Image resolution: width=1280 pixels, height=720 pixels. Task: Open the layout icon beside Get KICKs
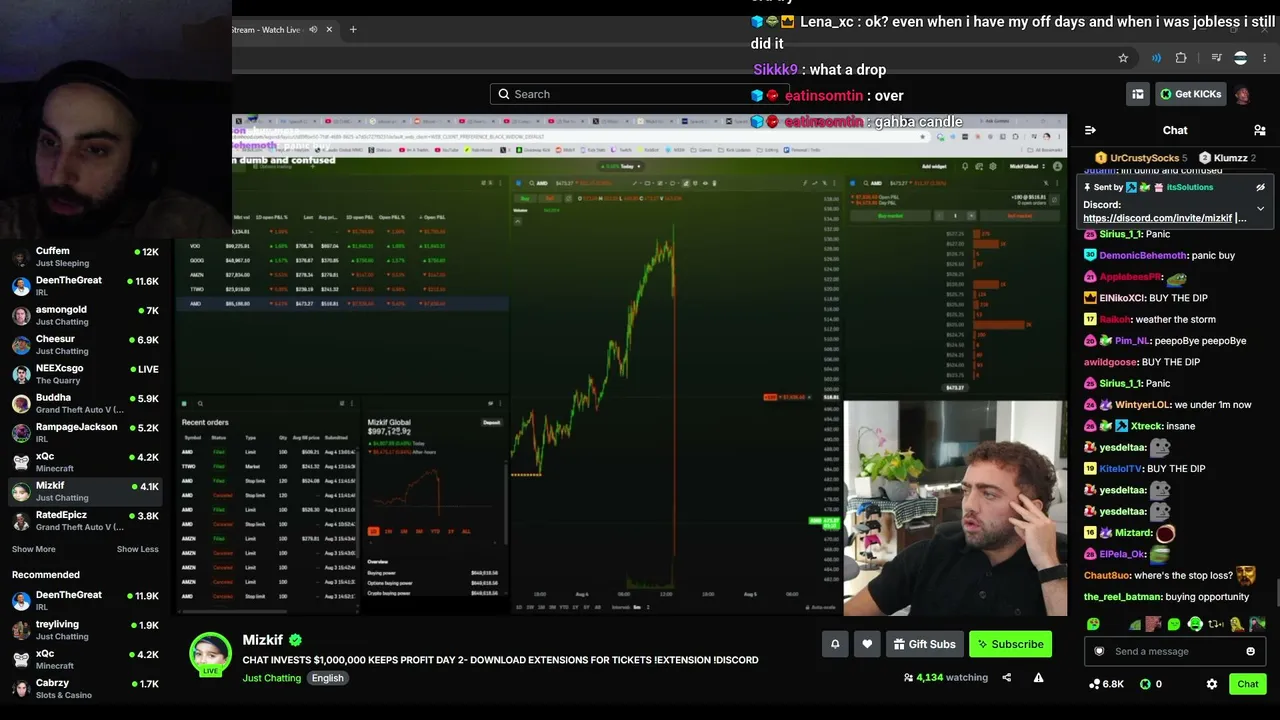click(x=1138, y=94)
